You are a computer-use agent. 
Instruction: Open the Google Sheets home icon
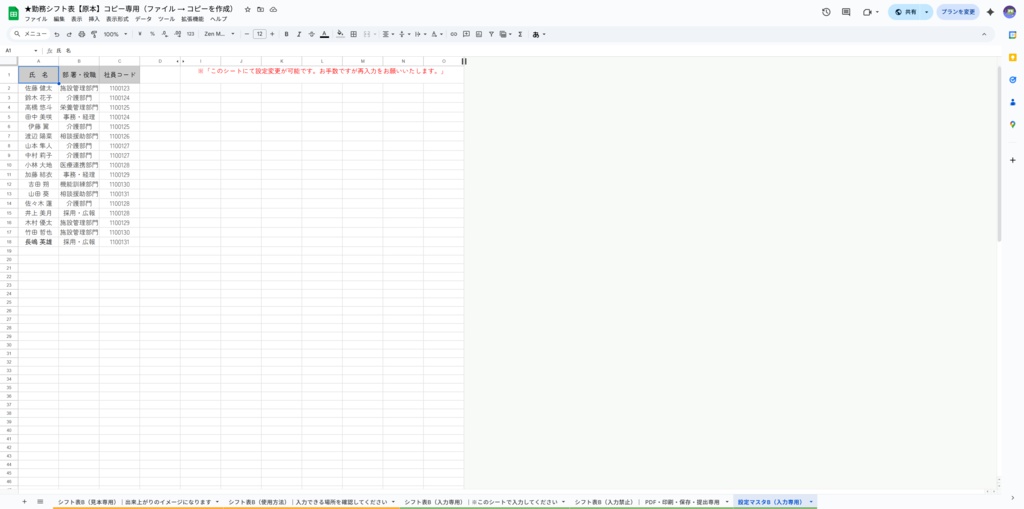click(13, 12)
